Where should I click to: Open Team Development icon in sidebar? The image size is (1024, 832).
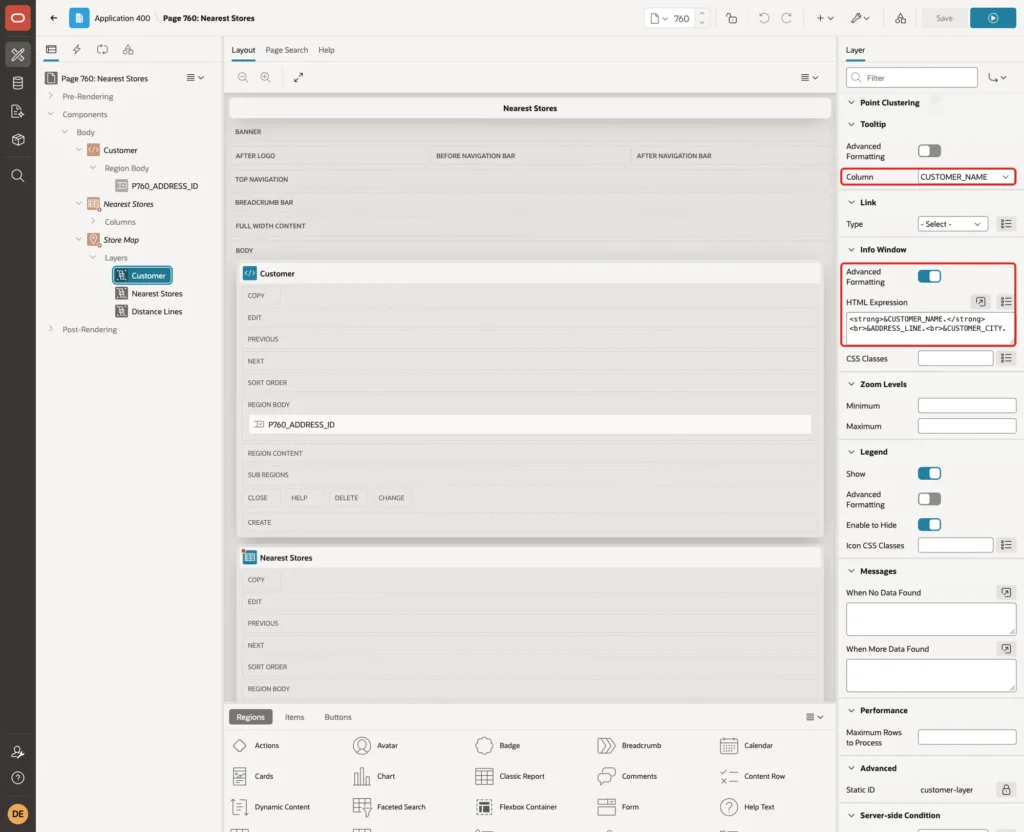pos(18,112)
